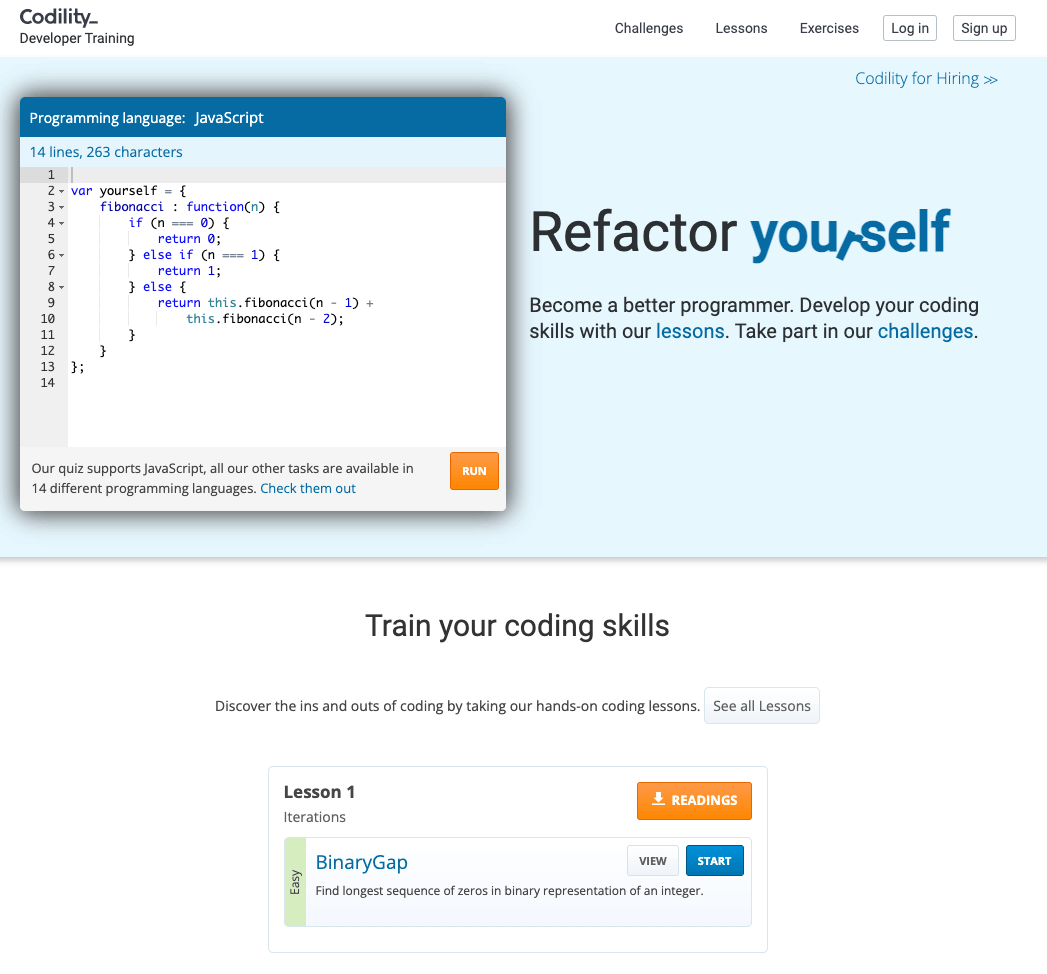Click the download icon in READINGS button
1047x974 pixels.
pyautogui.click(x=658, y=799)
